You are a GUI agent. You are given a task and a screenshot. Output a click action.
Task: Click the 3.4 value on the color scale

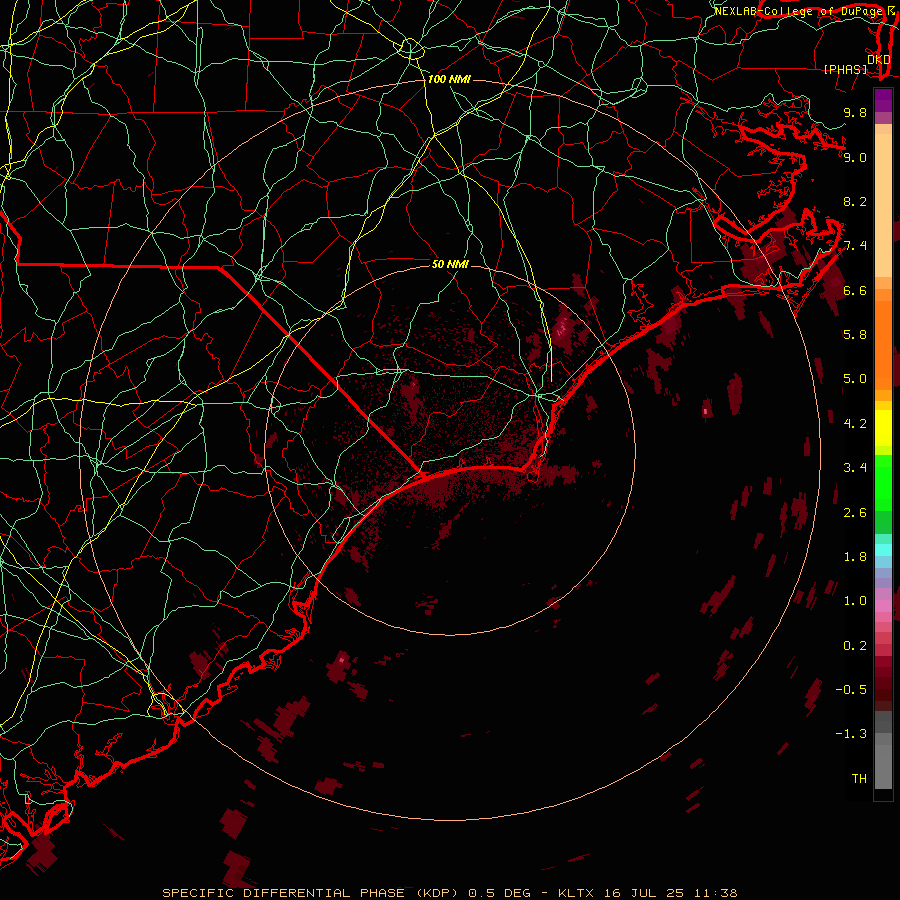click(855, 468)
